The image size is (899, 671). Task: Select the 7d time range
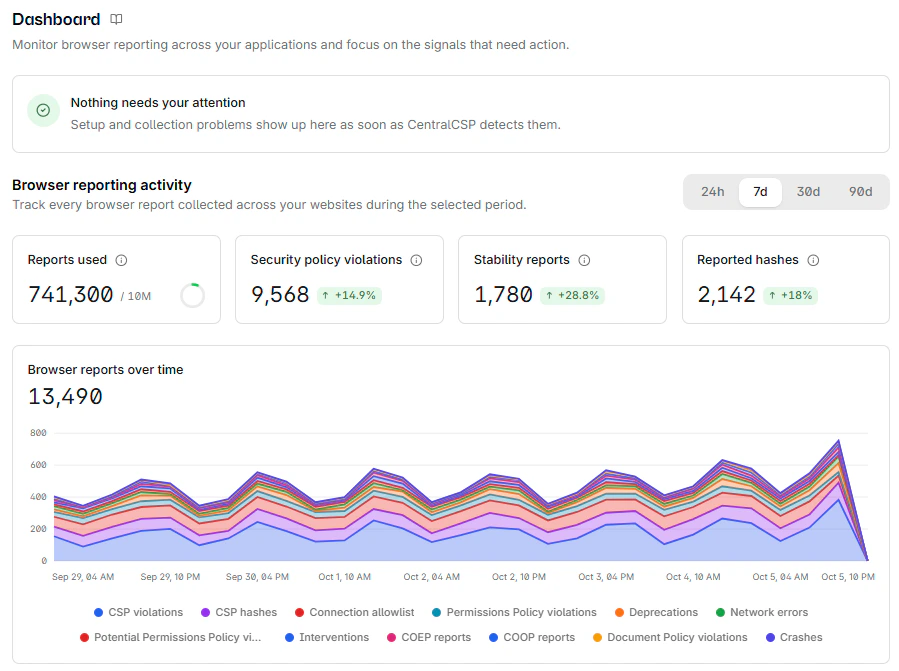click(x=760, y=192)
